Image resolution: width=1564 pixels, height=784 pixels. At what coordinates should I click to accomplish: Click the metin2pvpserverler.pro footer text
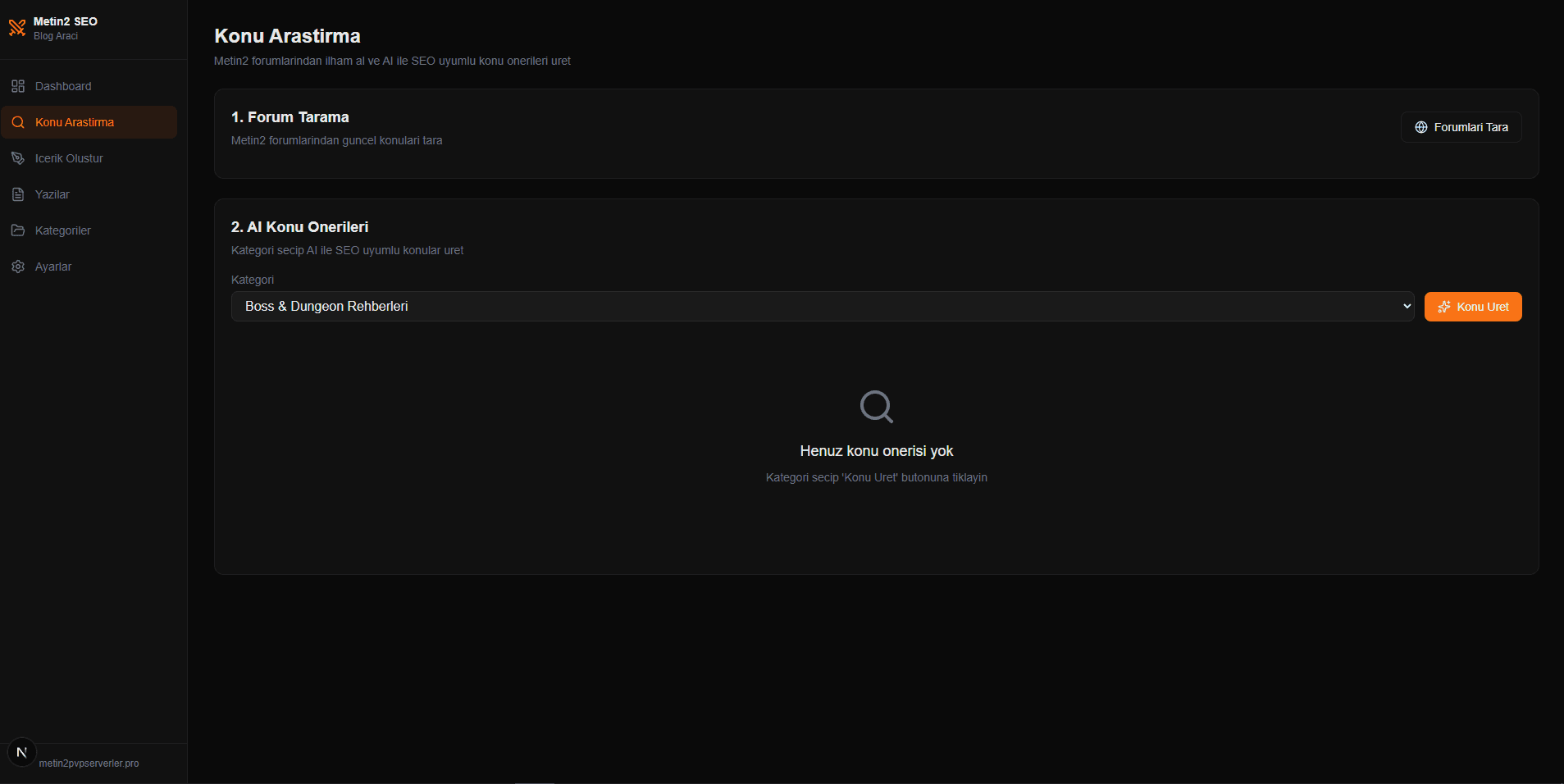89,763
